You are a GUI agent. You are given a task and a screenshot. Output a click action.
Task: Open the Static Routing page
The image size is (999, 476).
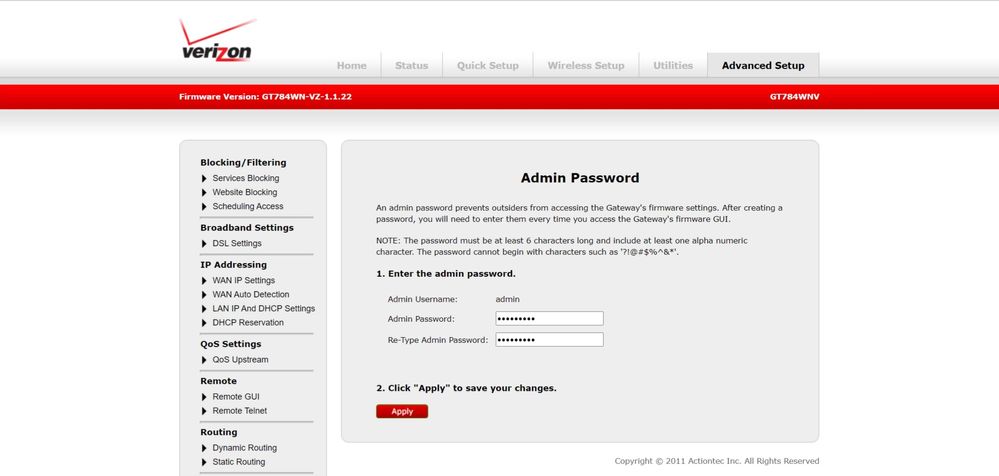(239, 462)
